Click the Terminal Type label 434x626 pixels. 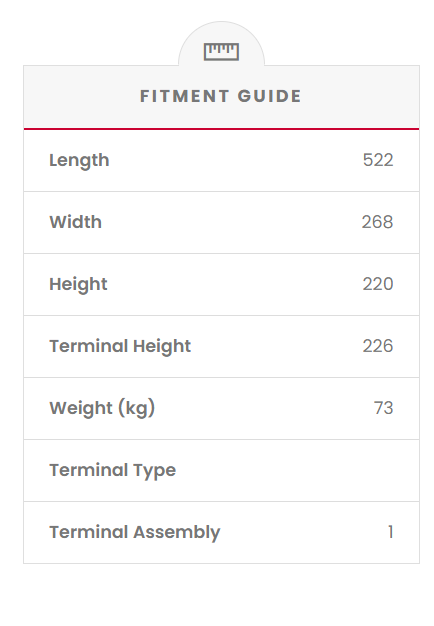(113, 471)
